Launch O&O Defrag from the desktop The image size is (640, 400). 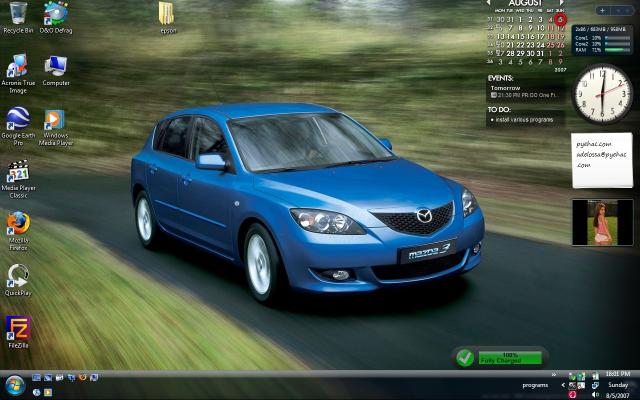pos(56,18)
